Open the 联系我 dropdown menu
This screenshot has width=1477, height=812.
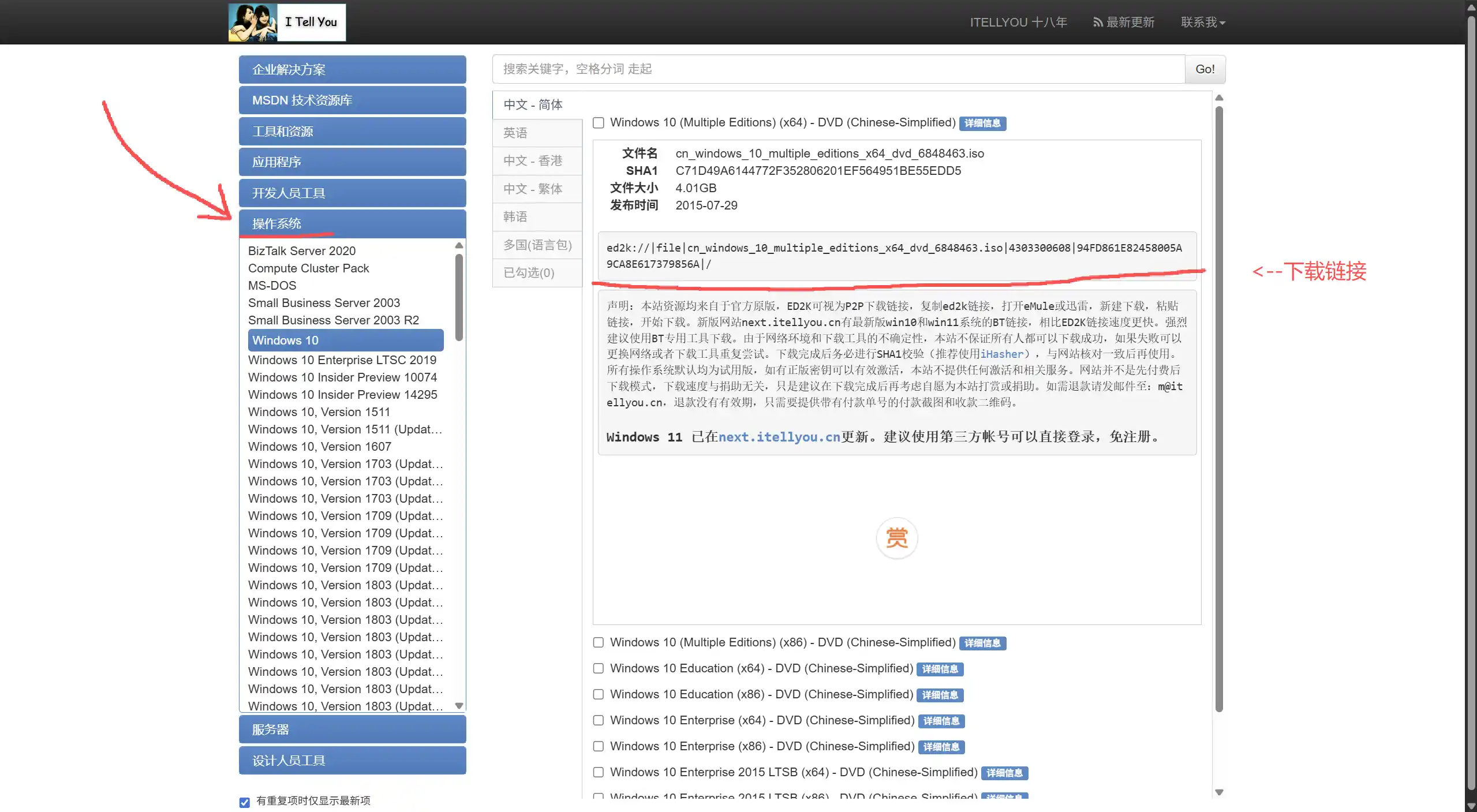pyautogui.click(x=1202, y=23)
